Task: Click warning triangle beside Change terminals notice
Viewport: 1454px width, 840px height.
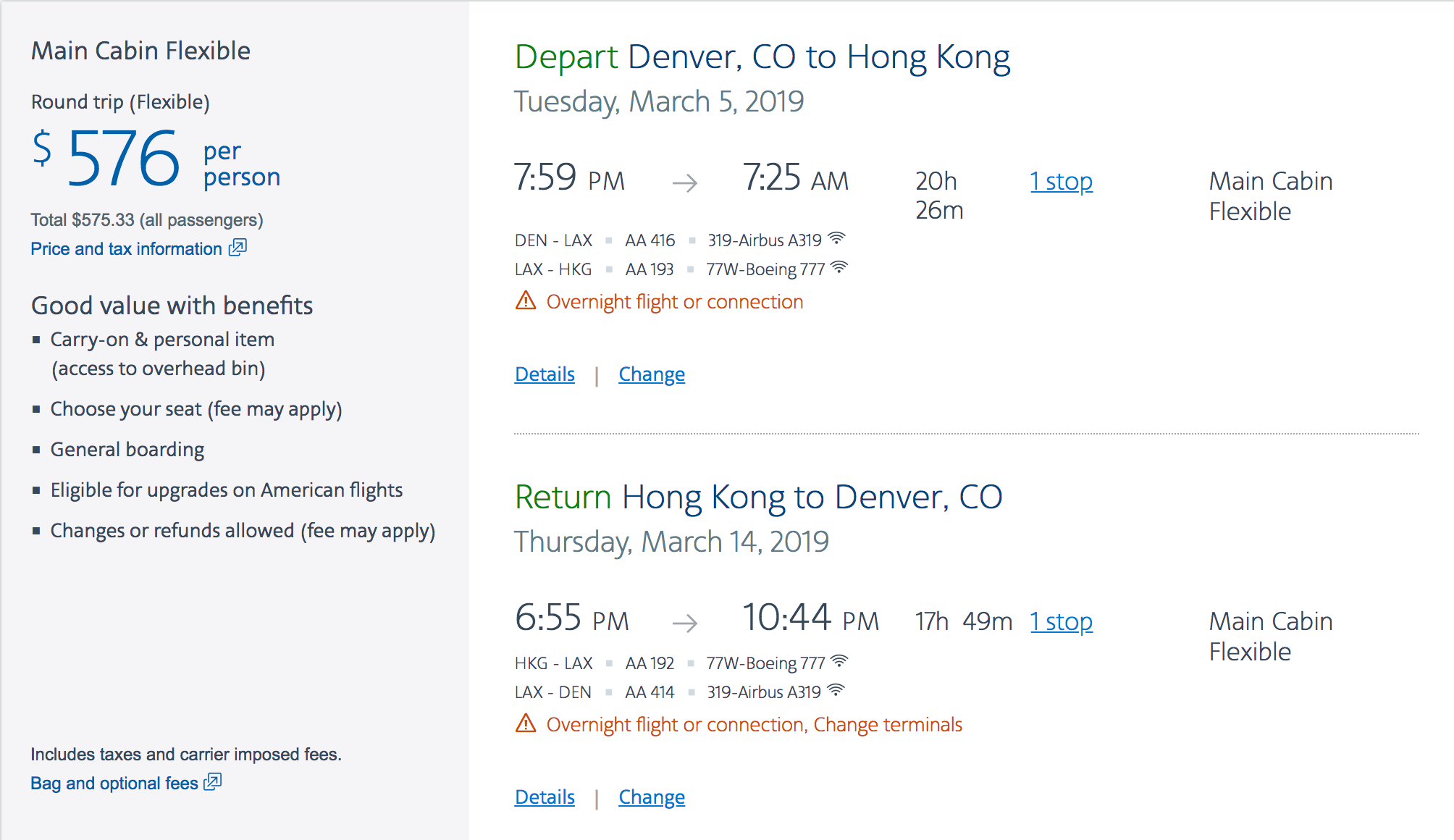Action: [x=526, y=723]
